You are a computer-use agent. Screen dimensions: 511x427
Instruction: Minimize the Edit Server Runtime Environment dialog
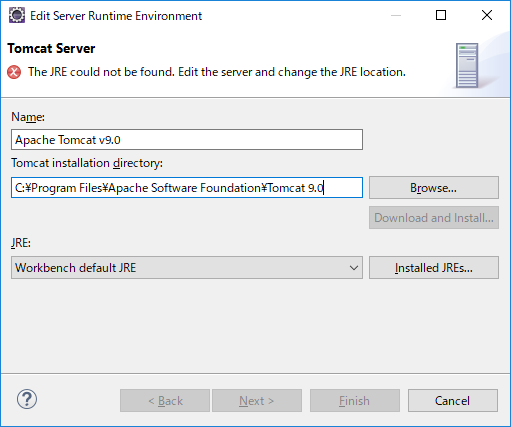(x=396, y=15)
